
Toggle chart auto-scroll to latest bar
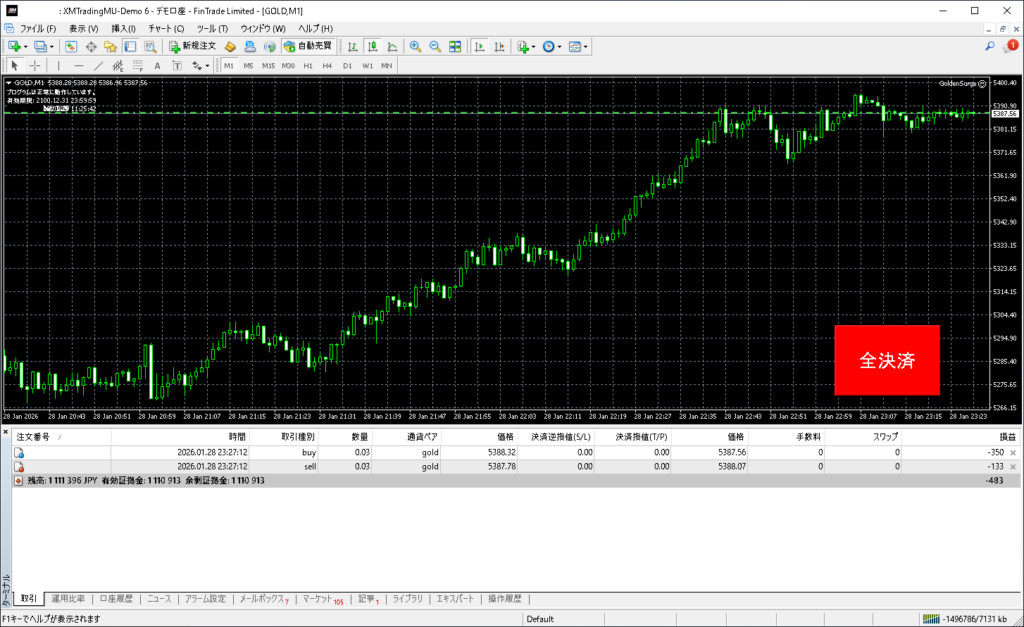480,46
